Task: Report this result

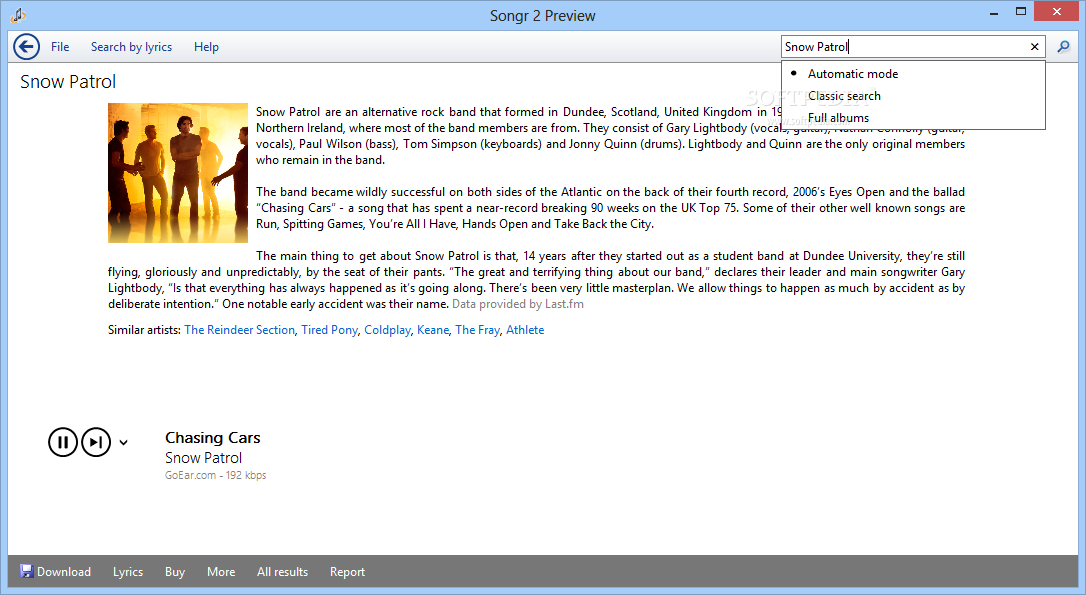Action: click(x=347, y=572)
